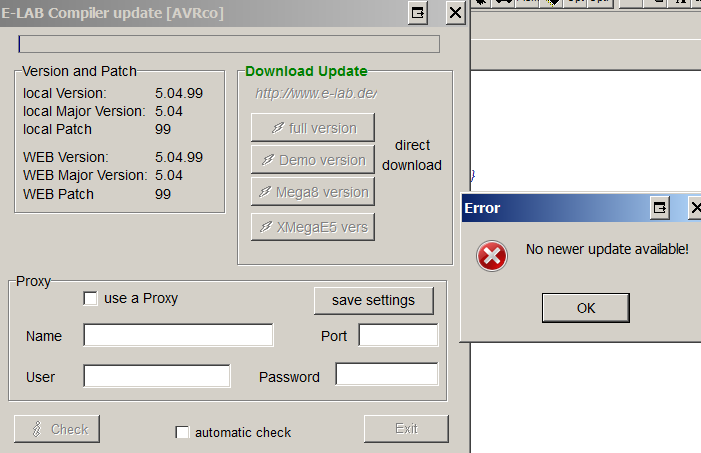Screen dimensions: 701x453
Task: Click the lightning icon on full version button
Action: tap(278, 128)
